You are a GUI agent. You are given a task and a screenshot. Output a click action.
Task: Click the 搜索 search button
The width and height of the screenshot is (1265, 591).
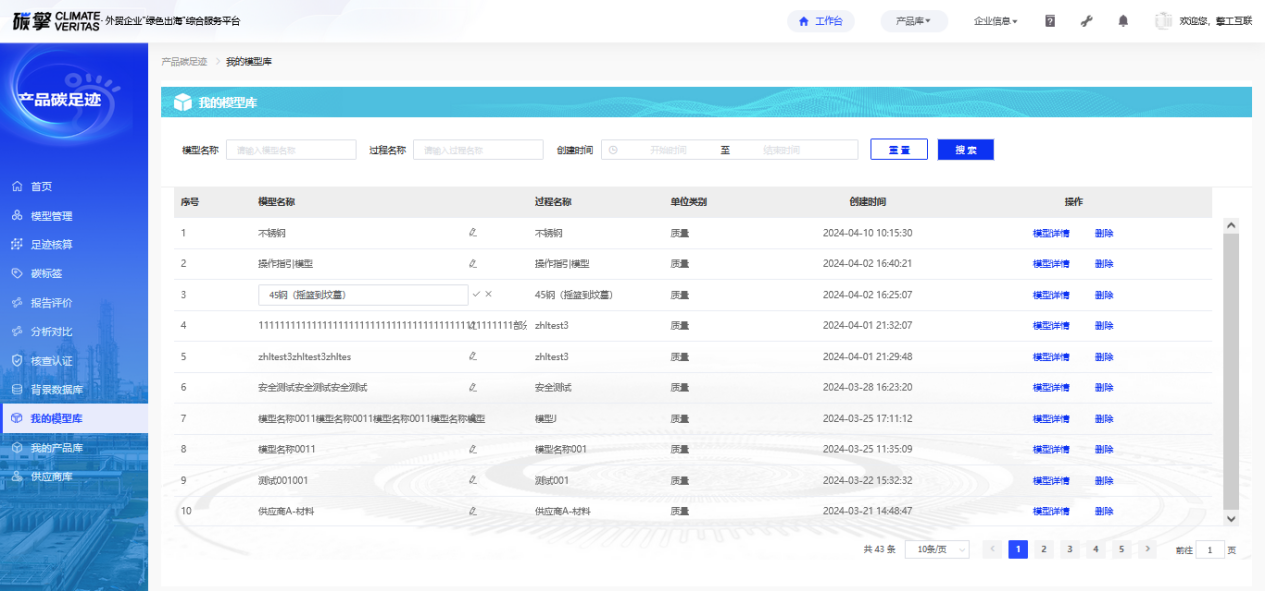click(965, 150)
